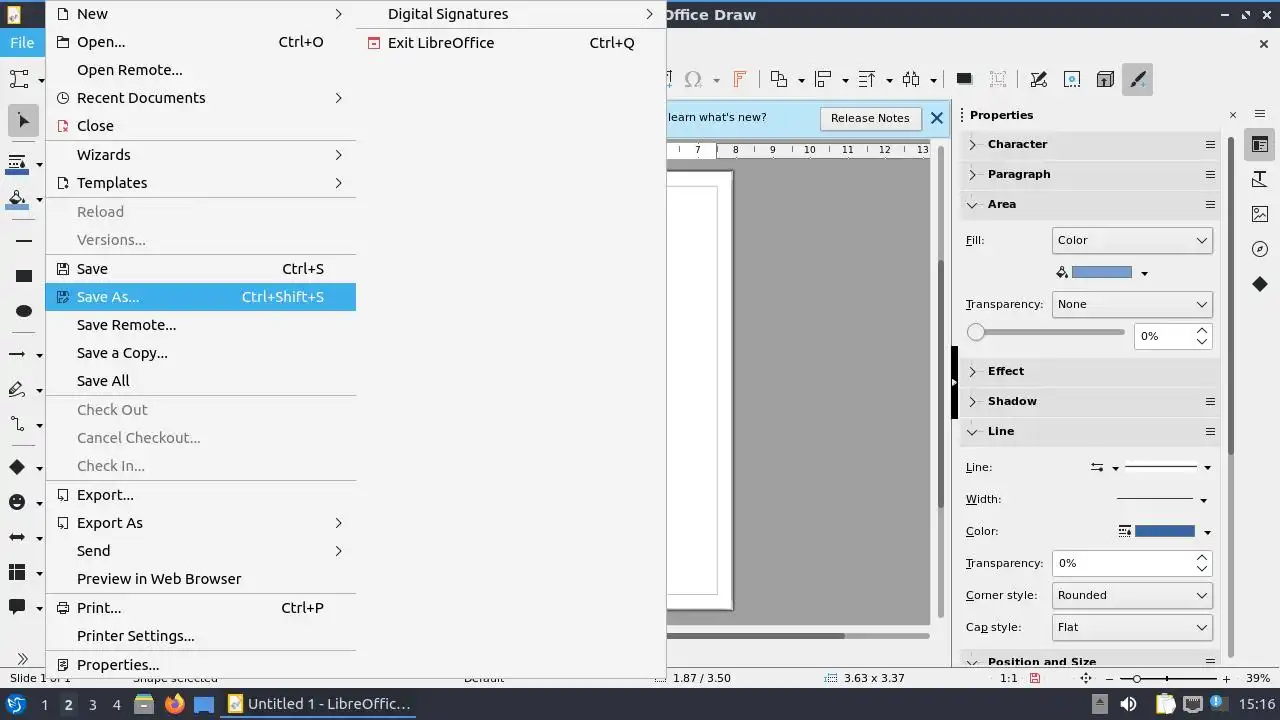Toggle Shadow on the toolbar
Viewport: 1280px width, 720px height.
(964, 79)
